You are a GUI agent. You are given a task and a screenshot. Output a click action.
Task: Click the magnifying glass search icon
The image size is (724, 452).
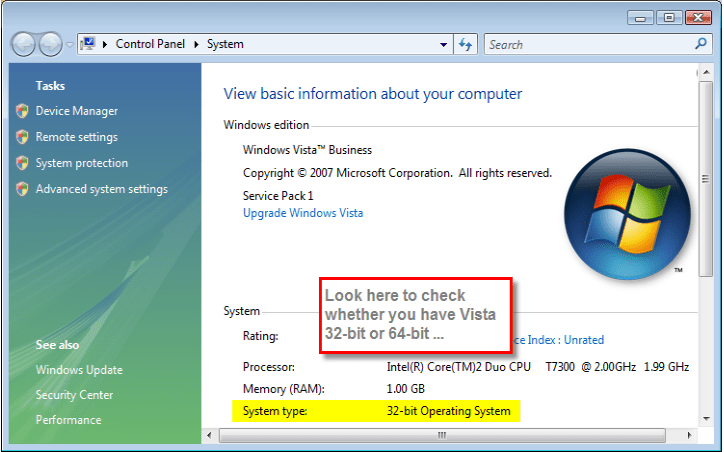click(x=701, y=44)
